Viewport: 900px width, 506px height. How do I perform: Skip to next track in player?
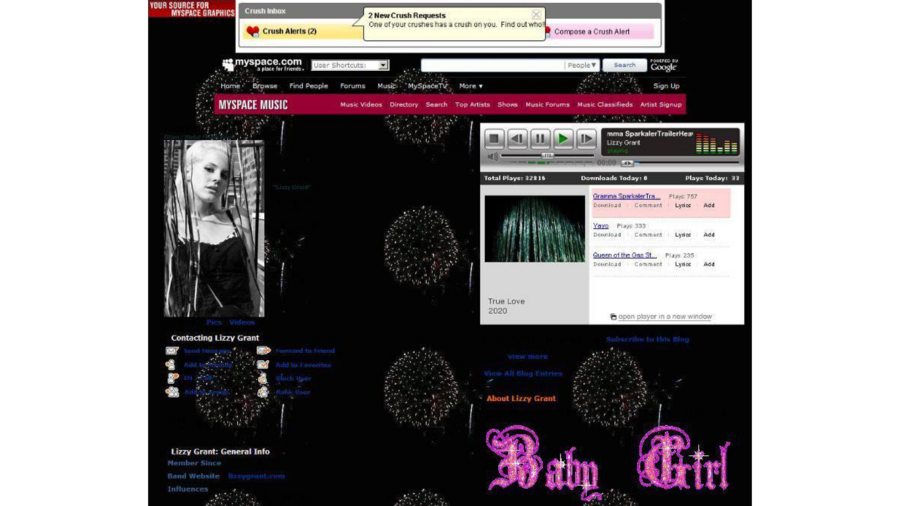[585, 138]
